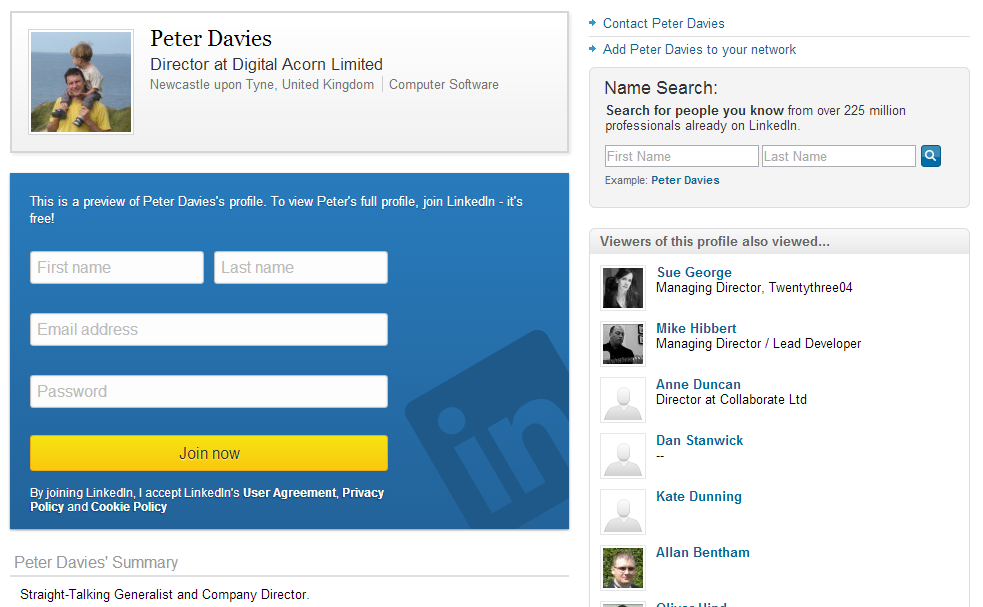This screenshot has width=983, height=607.
Task: Click the Password input field
Action: point(209,392)
